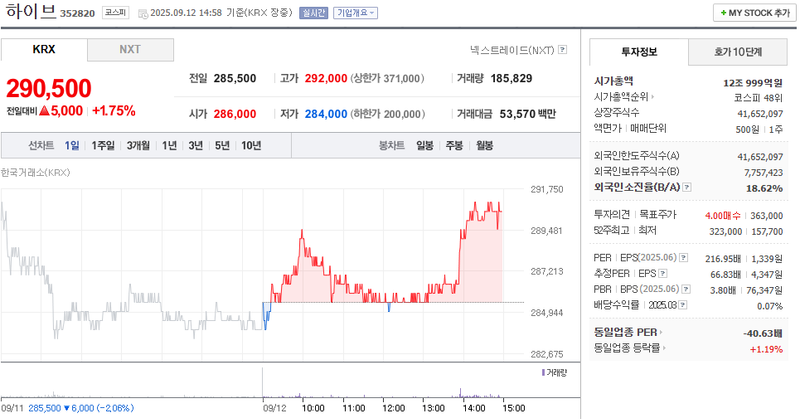
Task: Select the 호가10단계 tab
Action: pyautogui.click(x=738, y=52)
